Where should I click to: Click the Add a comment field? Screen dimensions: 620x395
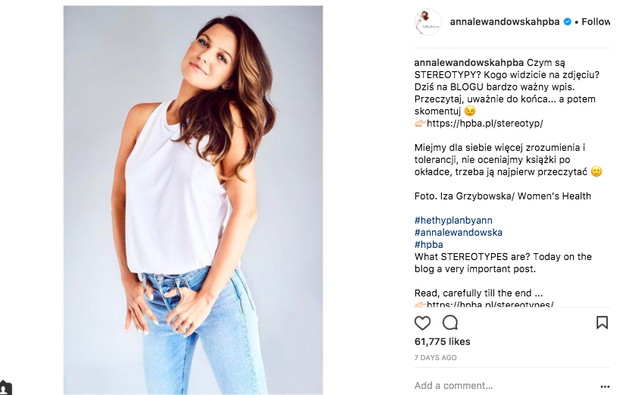504,386
